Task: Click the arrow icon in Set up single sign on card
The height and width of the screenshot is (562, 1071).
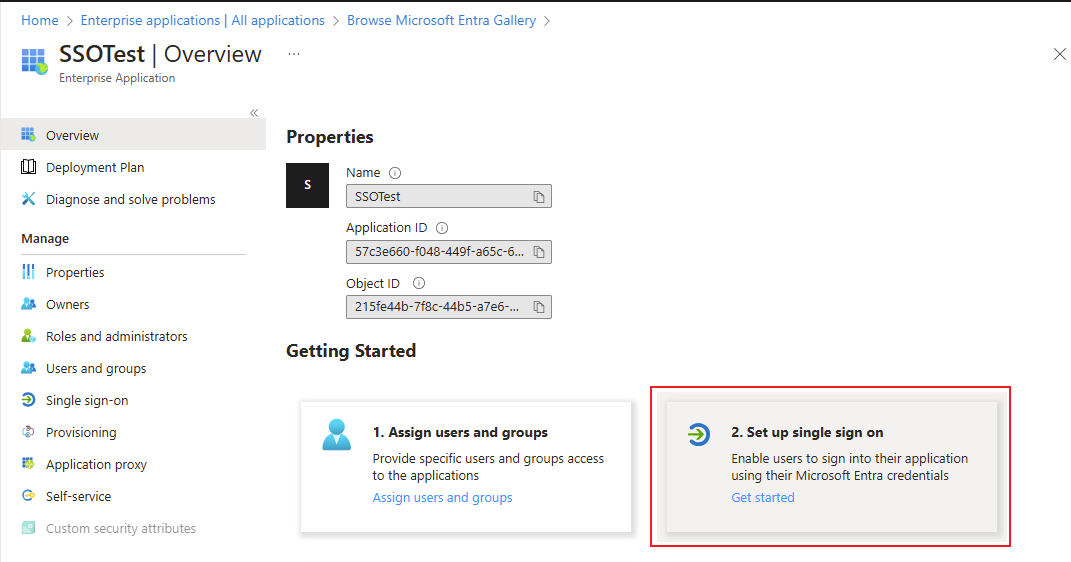Action: pos(699,434)
